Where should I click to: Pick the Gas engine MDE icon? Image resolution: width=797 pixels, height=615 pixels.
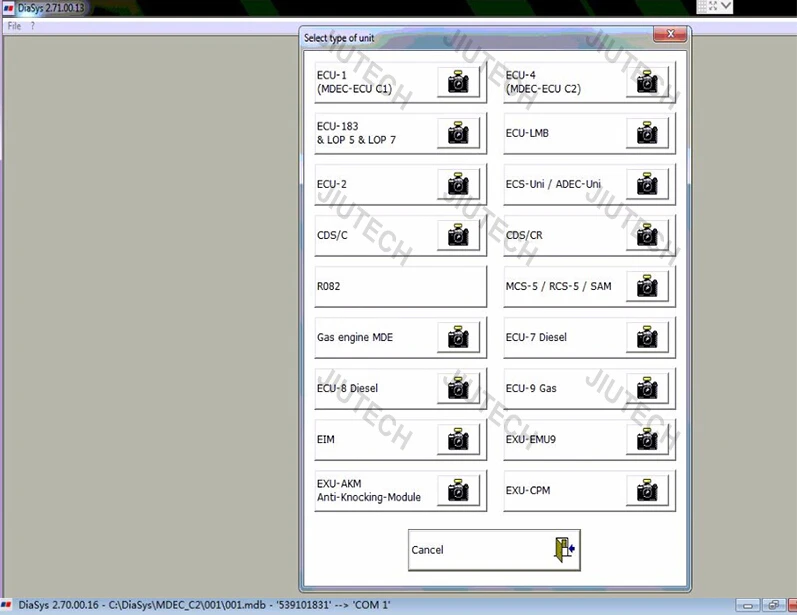458,338
